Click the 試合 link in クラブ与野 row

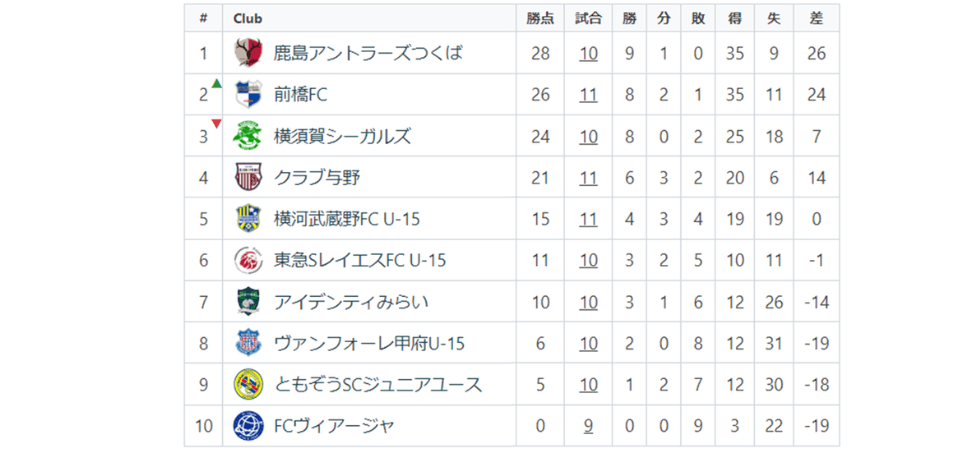[589, 178]
